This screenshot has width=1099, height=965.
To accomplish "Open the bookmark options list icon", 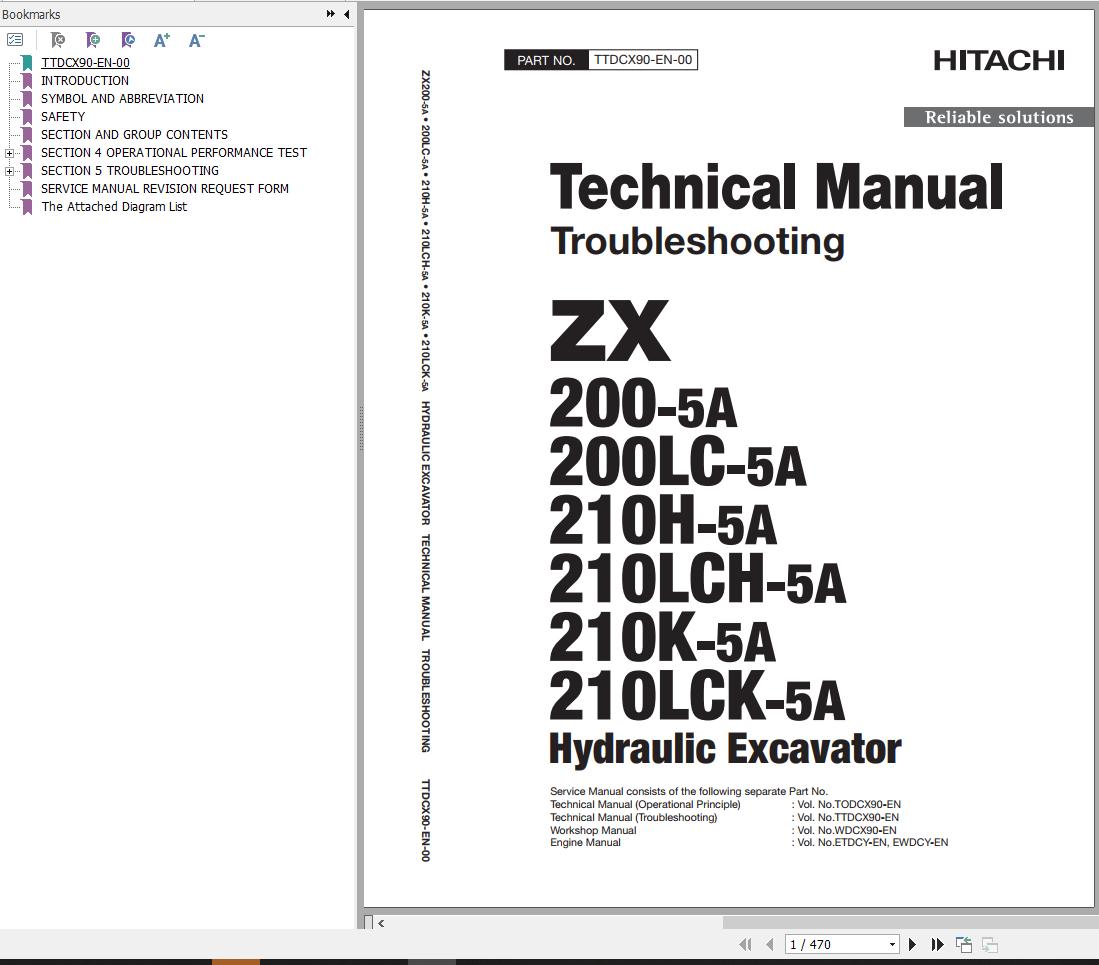I will click(x=15, y=40).
